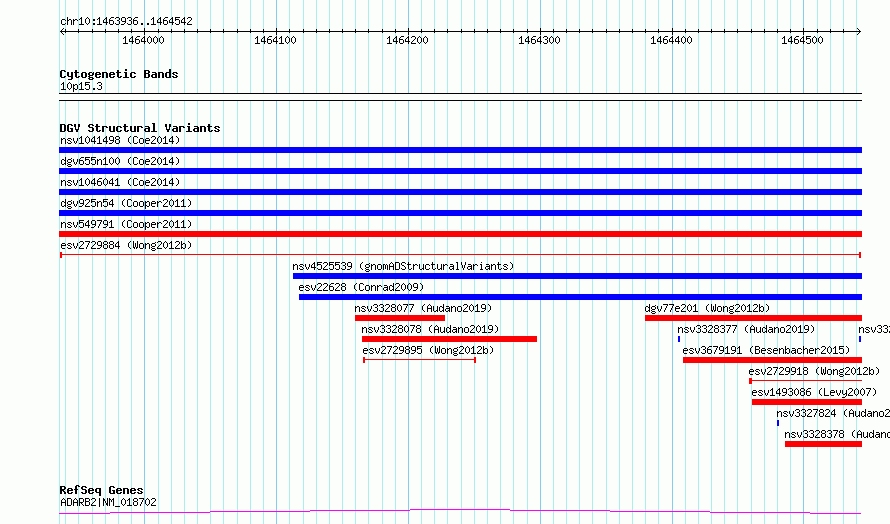The image size is (890, 524).
Task: Click blue bar under esv22628
Action: click(580, 297)
